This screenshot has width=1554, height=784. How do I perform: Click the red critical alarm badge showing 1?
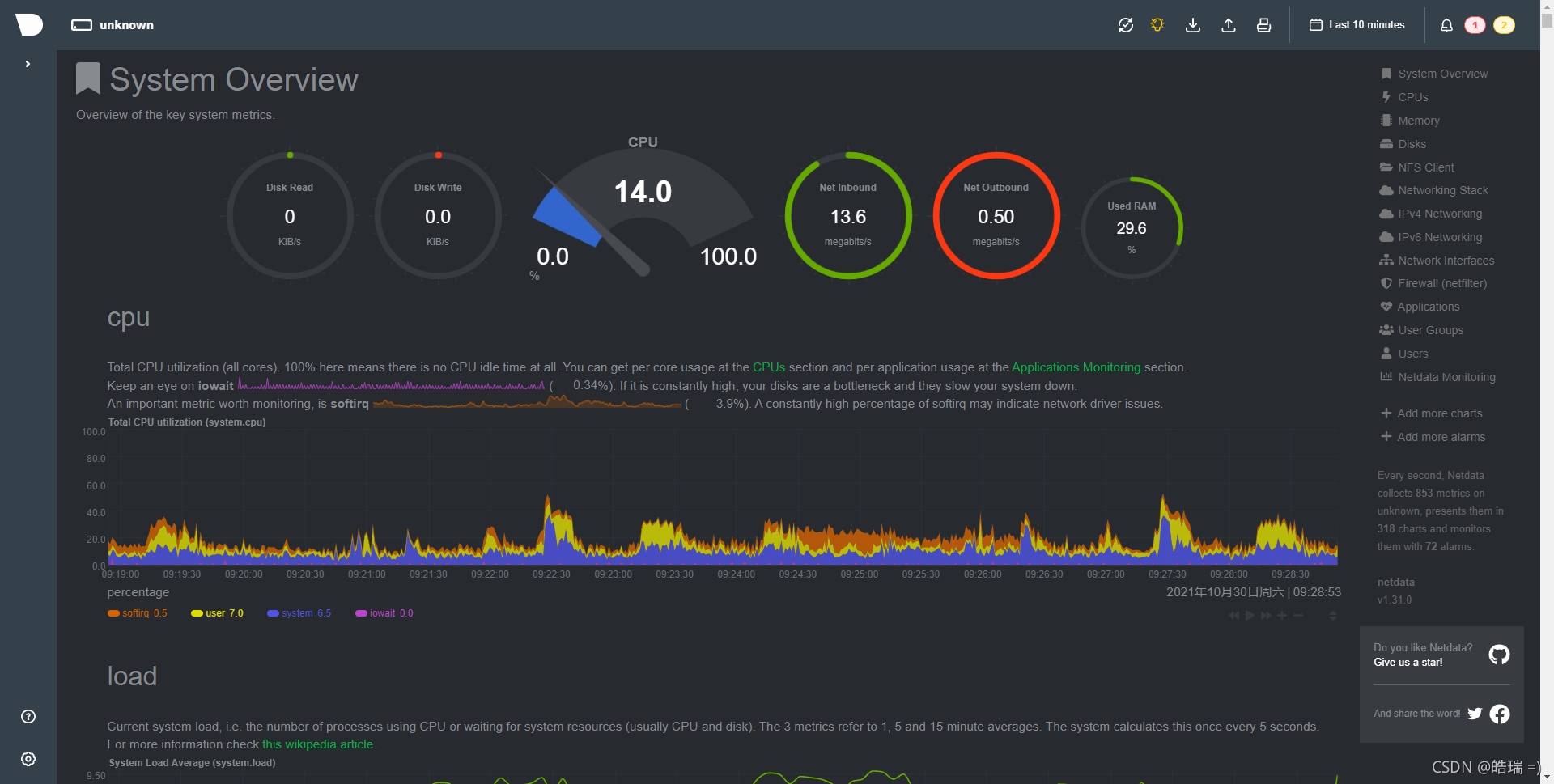(1475, 25)
